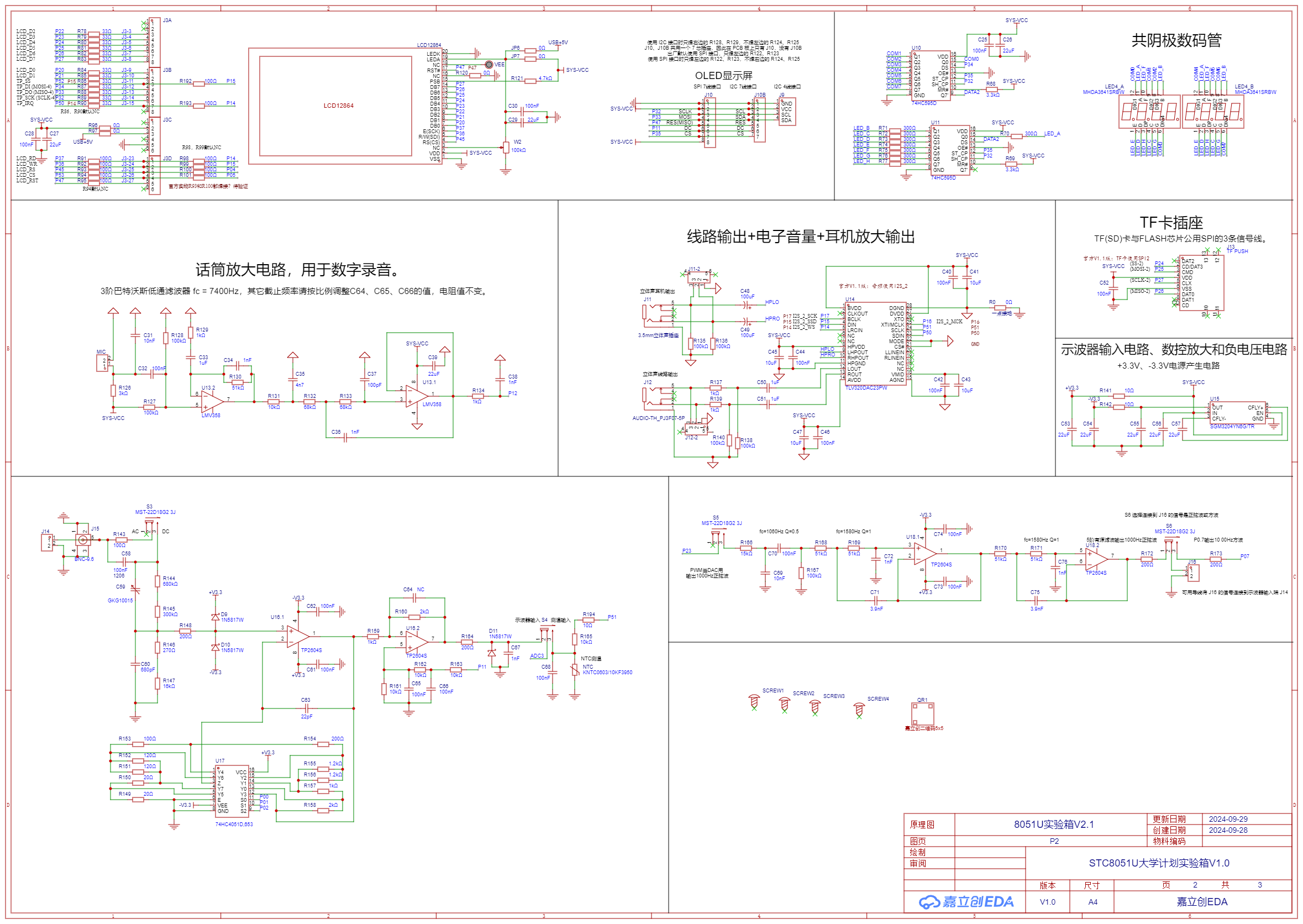Click the J15 BNC connector symbol

[83, 539]
